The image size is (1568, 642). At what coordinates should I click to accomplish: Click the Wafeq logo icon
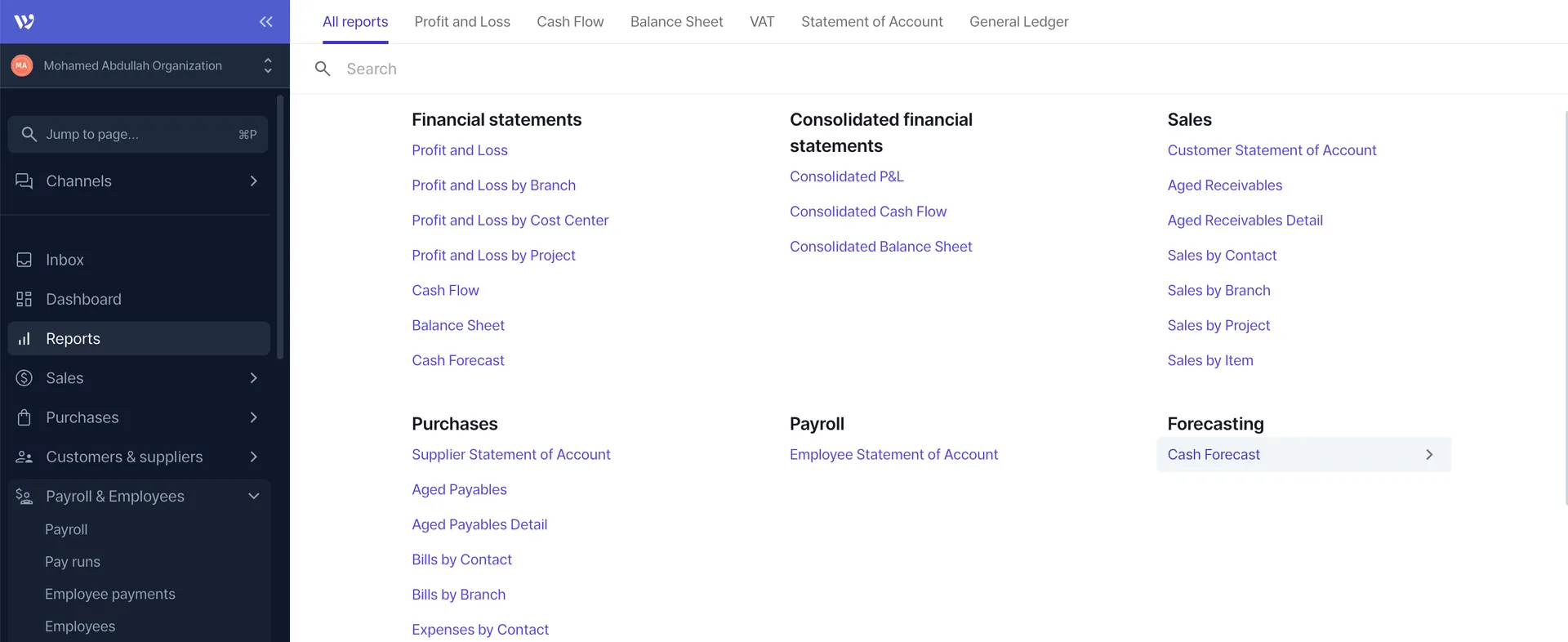coord(24,21)
